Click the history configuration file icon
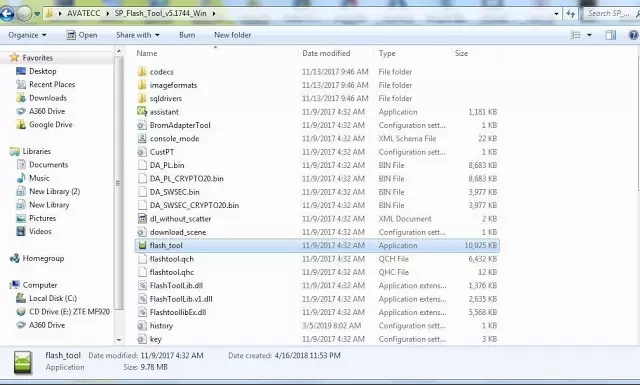 click(142, 325)
